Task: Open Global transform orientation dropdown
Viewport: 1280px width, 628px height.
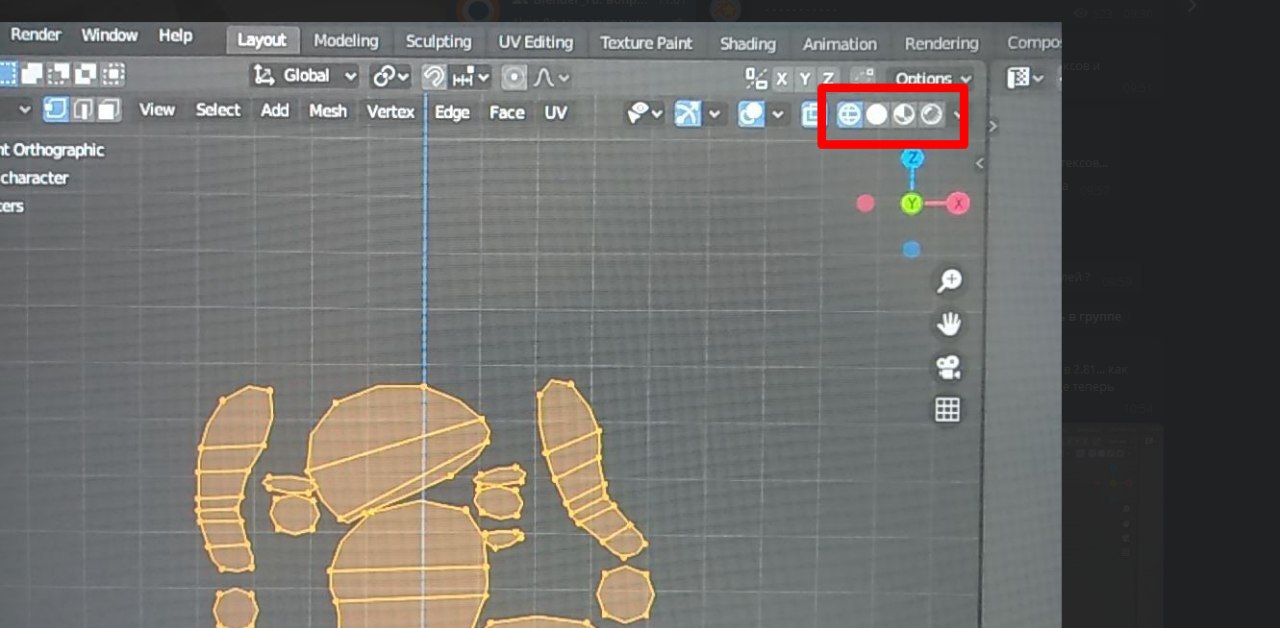Action: [x=305, y=75]
